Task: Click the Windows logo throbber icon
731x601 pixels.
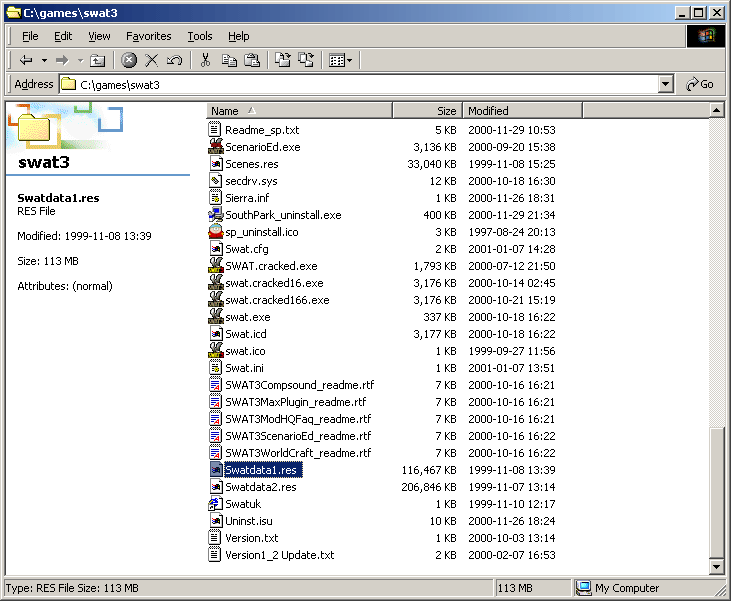Action: (706, 36)
